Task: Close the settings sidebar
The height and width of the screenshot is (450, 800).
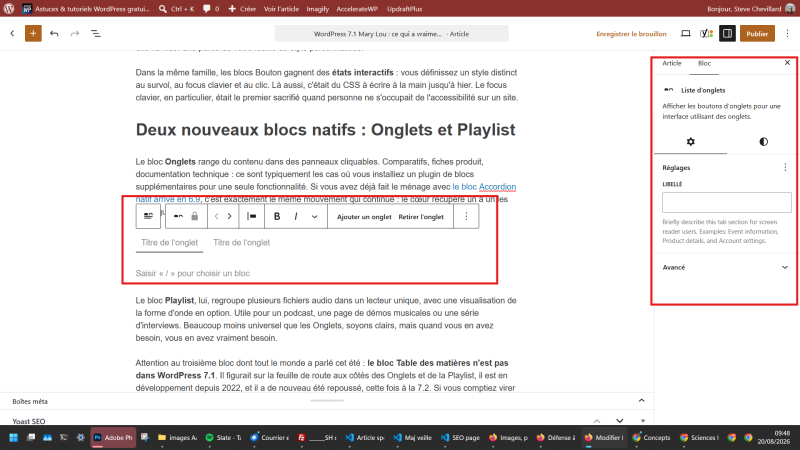Action: 787,63
